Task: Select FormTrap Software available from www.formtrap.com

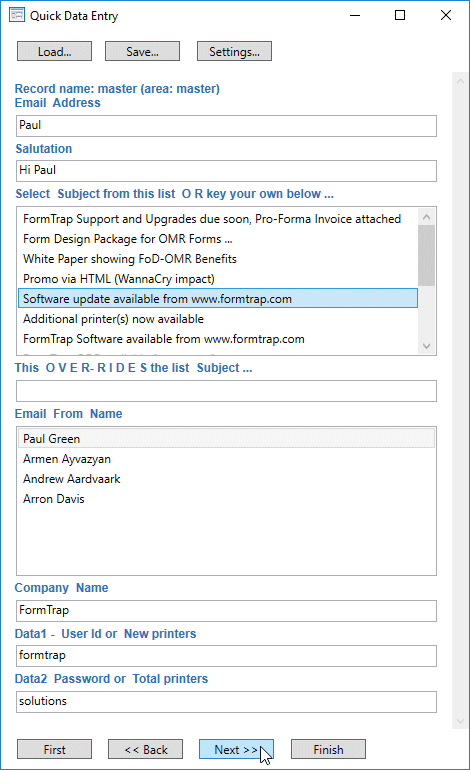Action: 218,339
